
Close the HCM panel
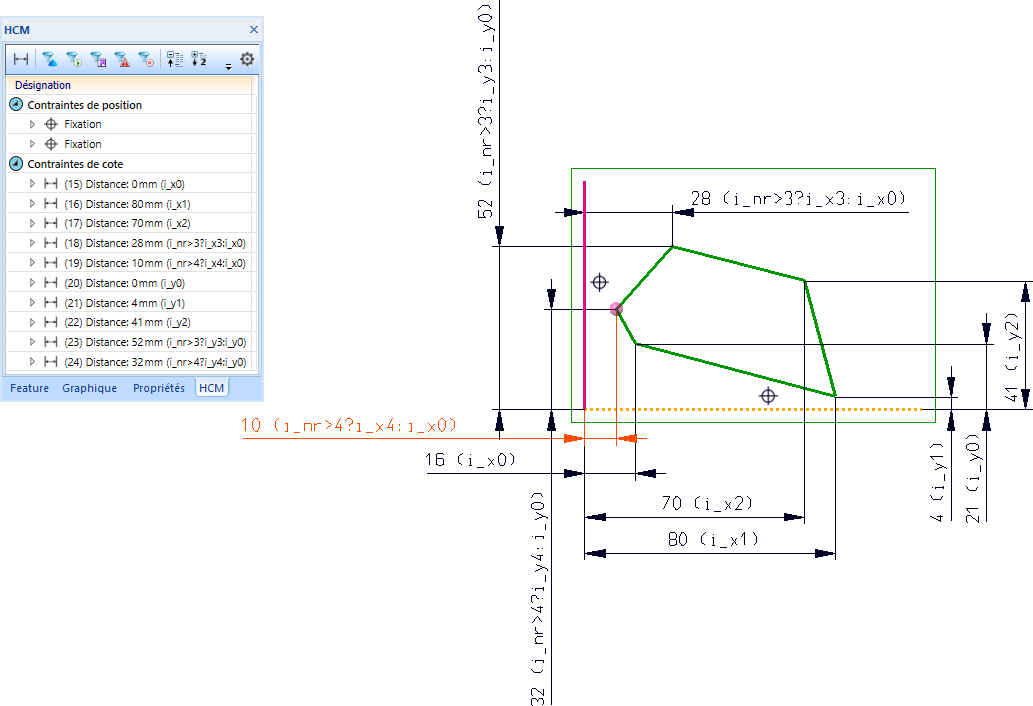point(254,30)
